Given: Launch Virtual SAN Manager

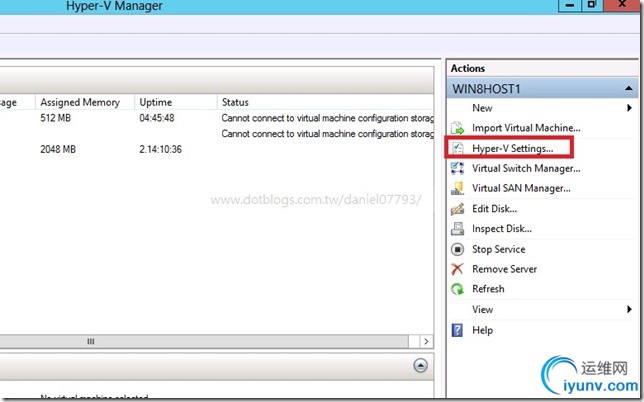Looking at the screenshot, I should tap(521, 188).
